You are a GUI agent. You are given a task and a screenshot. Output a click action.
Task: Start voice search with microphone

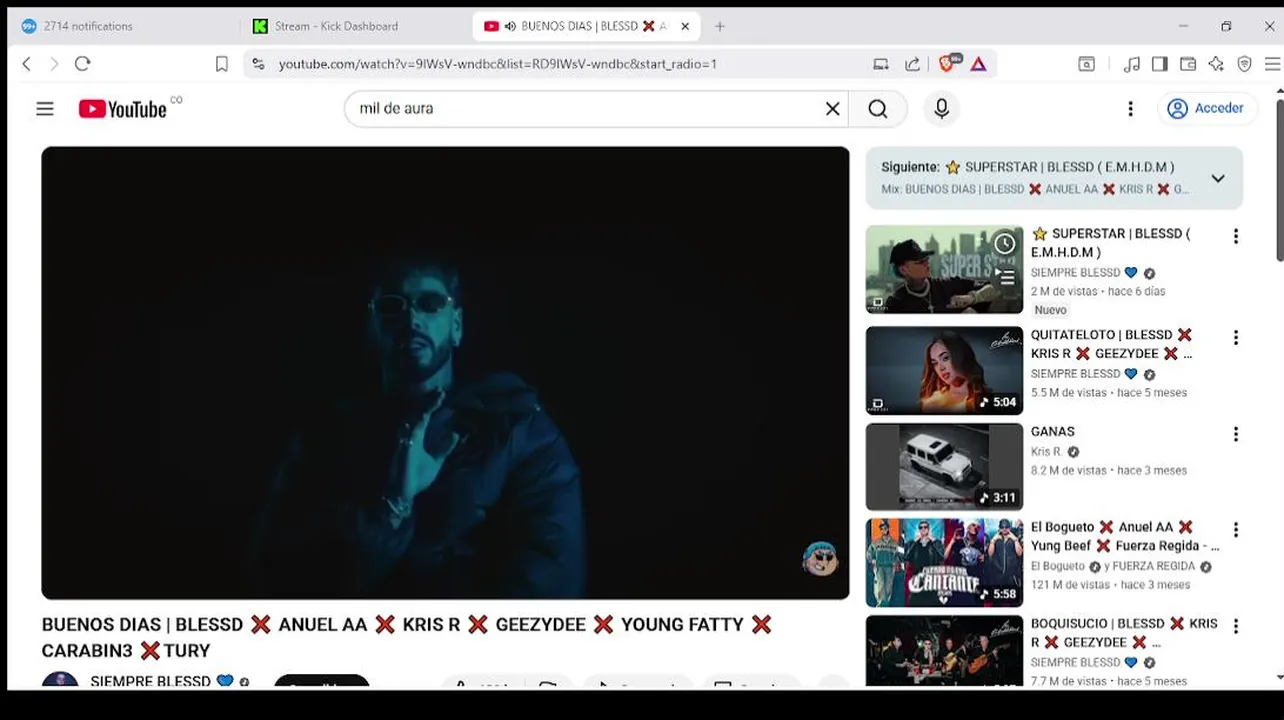click(941, 109)
